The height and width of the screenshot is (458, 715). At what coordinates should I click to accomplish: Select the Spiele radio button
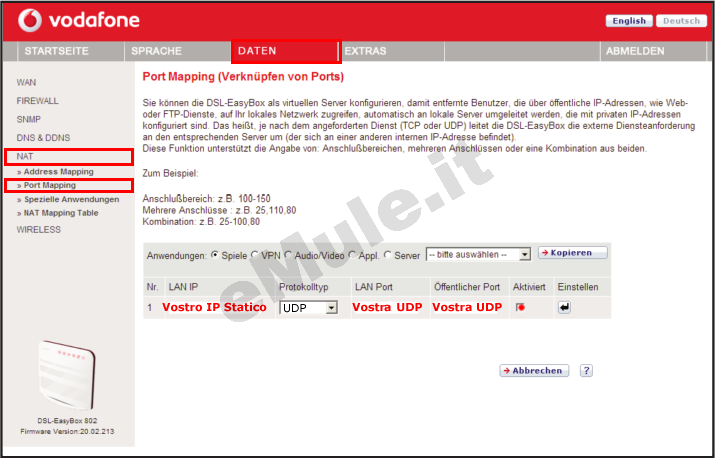click(x=215, y=255)
